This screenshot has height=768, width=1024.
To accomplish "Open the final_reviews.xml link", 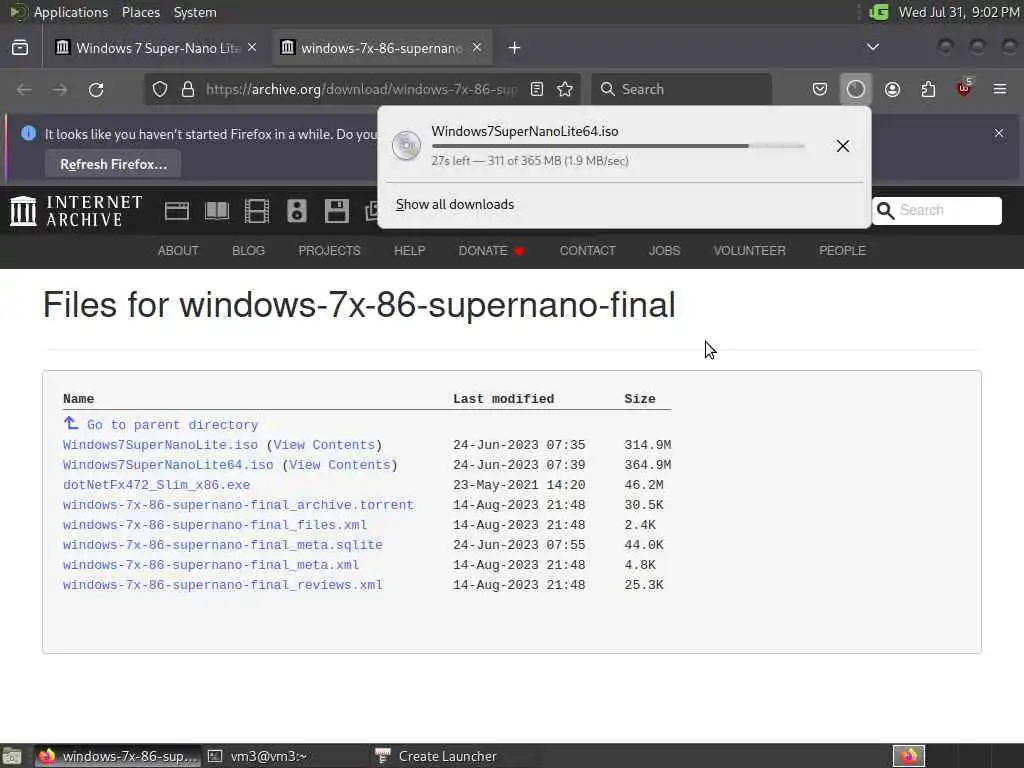I will click(223, 585).
